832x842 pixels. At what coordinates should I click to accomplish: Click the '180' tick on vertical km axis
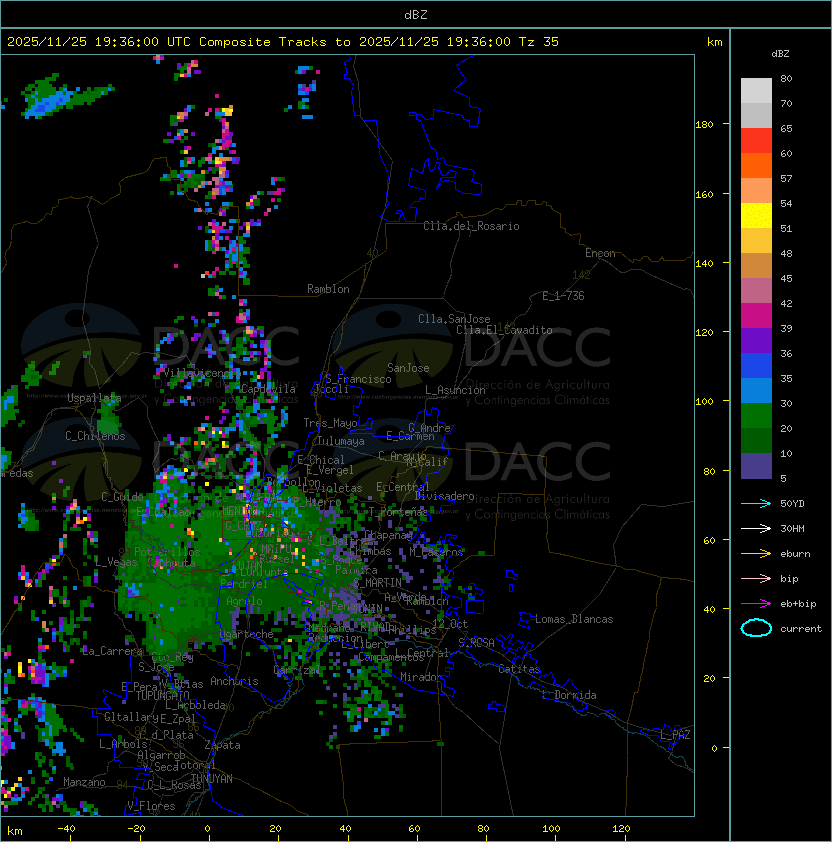pos(704,125)
